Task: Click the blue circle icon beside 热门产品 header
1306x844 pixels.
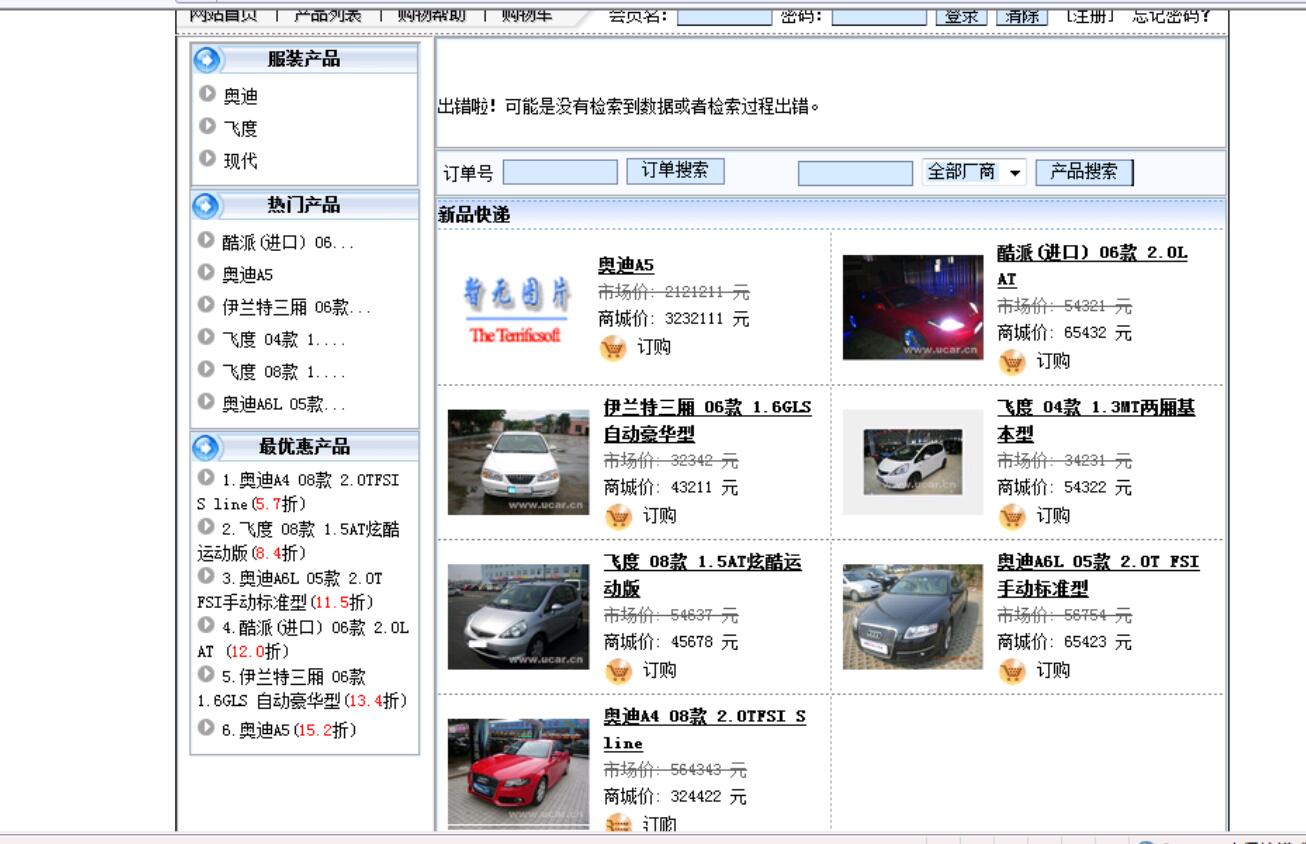Action: point(206,206)
